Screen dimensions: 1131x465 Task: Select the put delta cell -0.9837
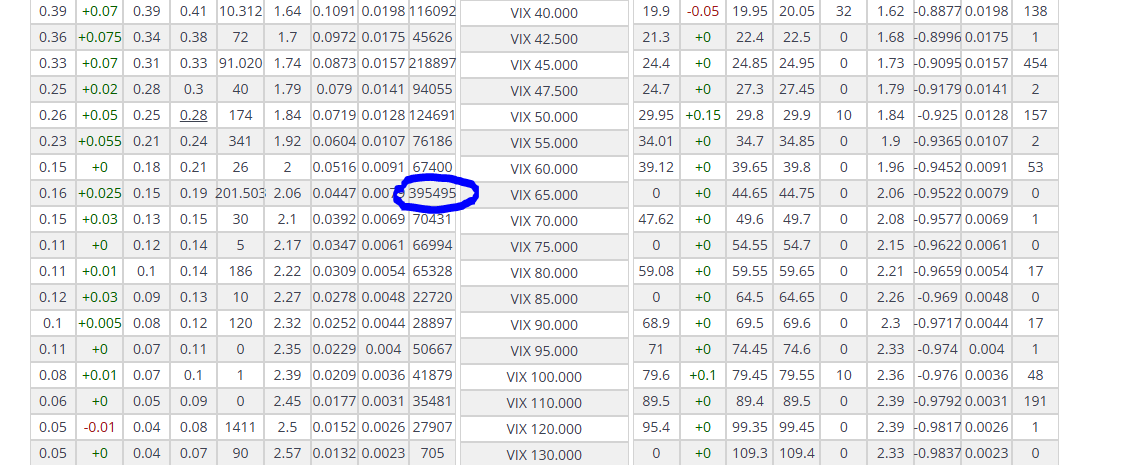click(938, 453)
